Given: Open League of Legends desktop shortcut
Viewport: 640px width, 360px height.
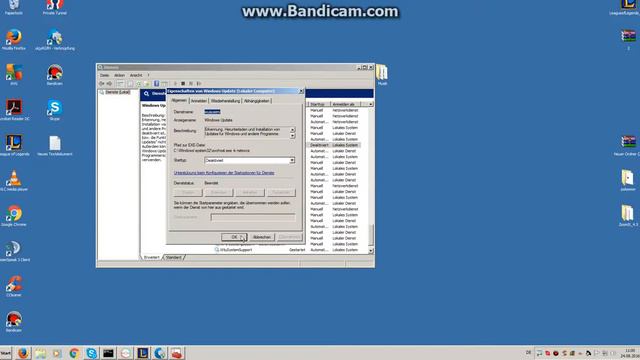Looking at the screenshot, I should (14, 145).
